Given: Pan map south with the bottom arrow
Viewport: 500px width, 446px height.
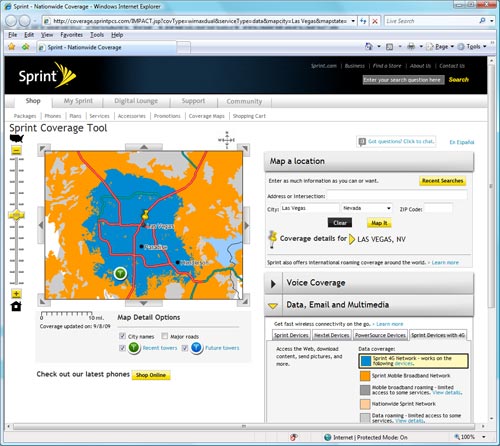Looking at the screenshot, I should 144,303.
